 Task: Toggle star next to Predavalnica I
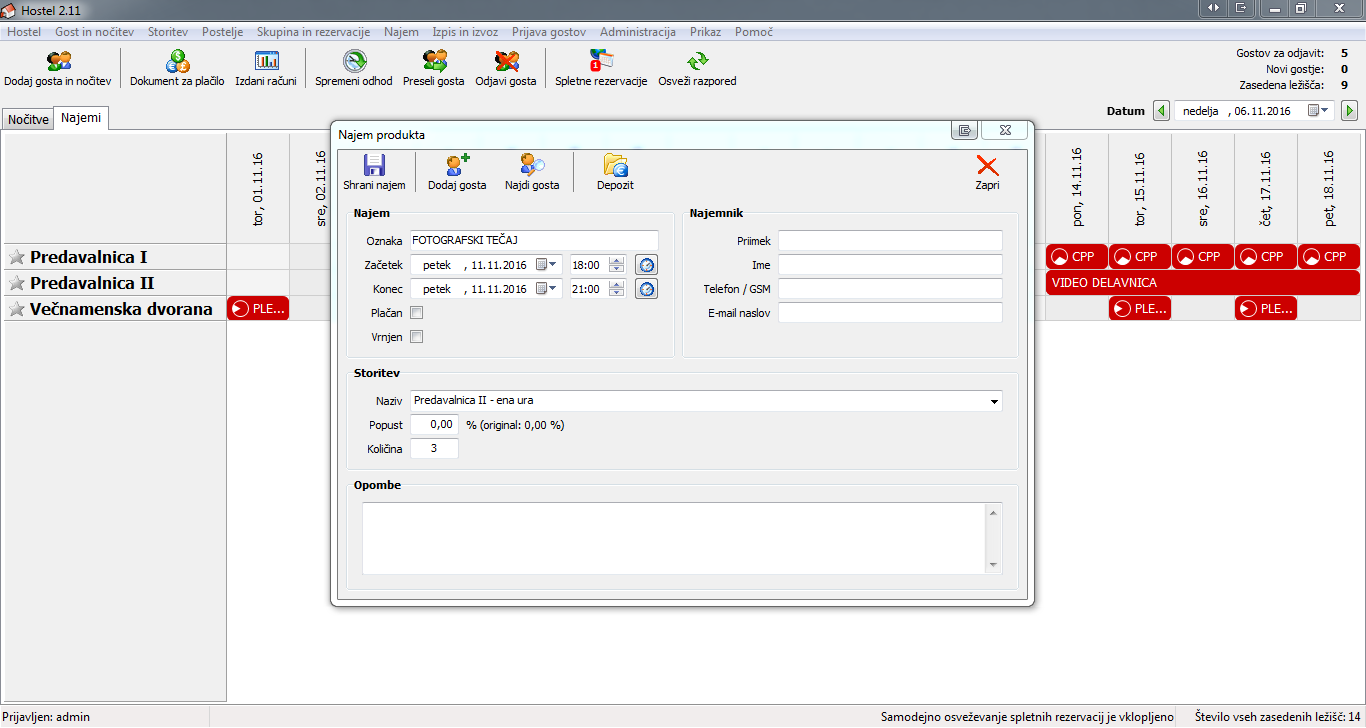[x=16, y=257]
